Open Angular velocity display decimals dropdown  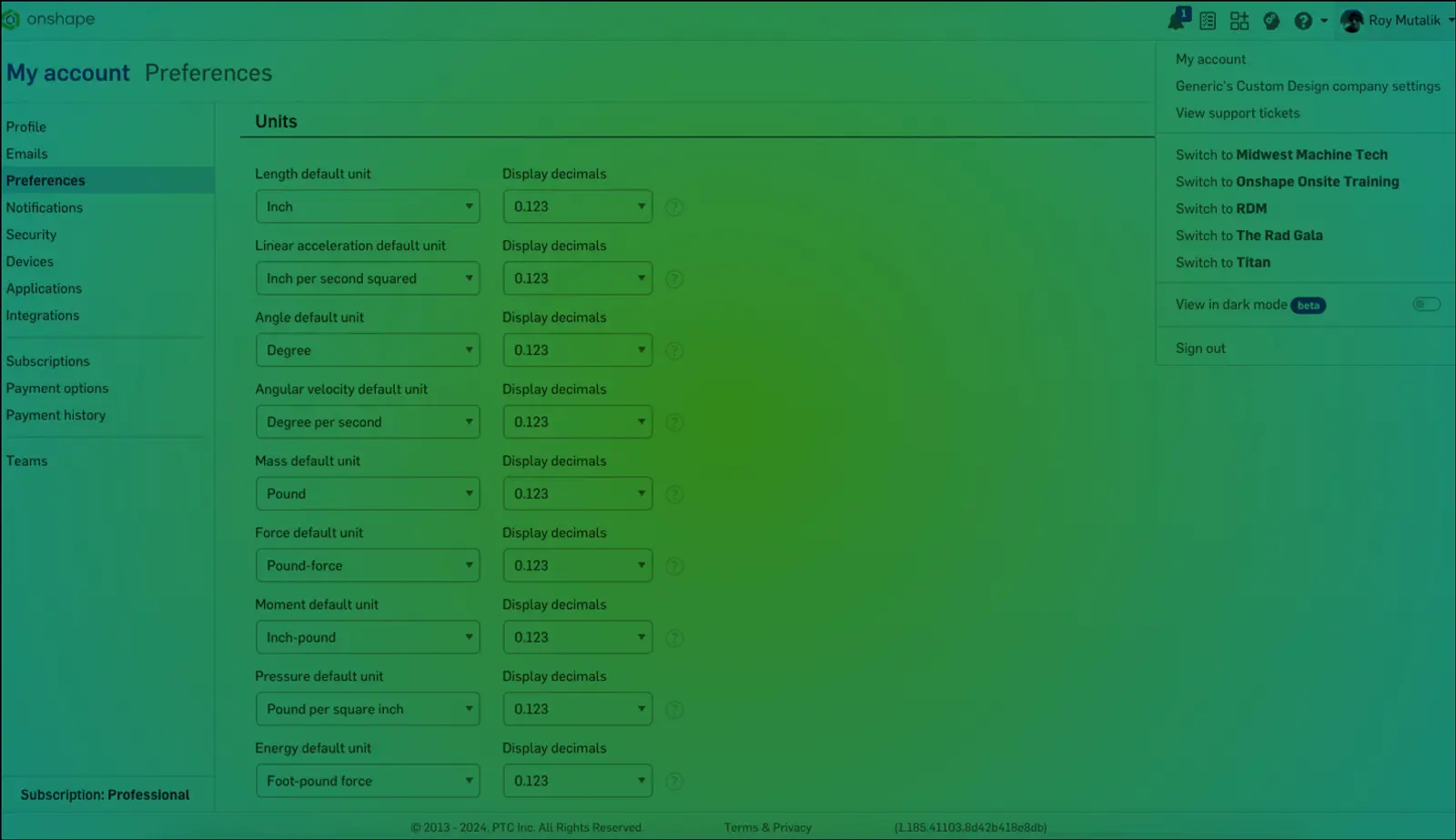tap(578, 422)
